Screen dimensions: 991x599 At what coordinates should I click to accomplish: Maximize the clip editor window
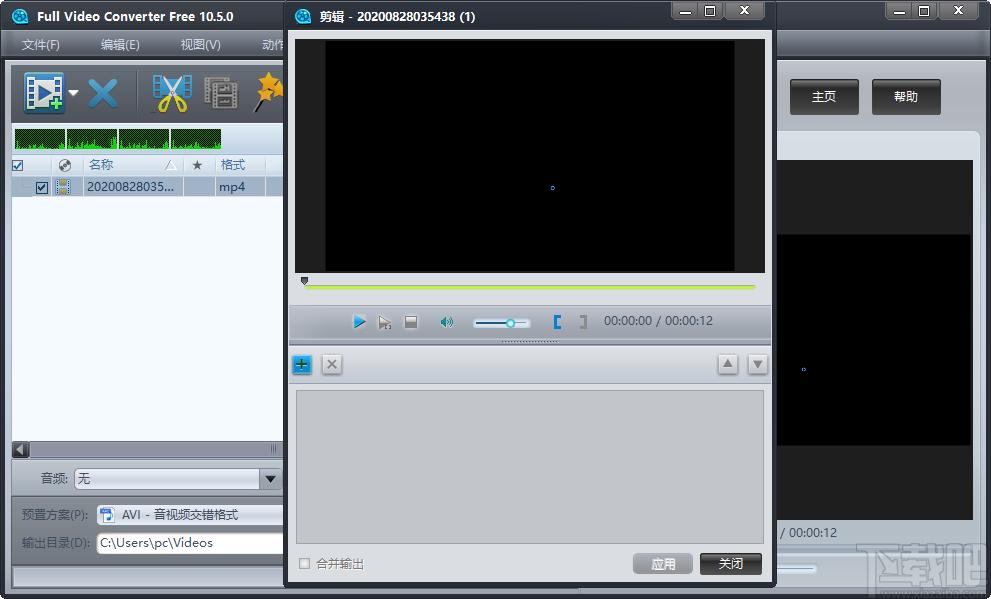point(710,11)
